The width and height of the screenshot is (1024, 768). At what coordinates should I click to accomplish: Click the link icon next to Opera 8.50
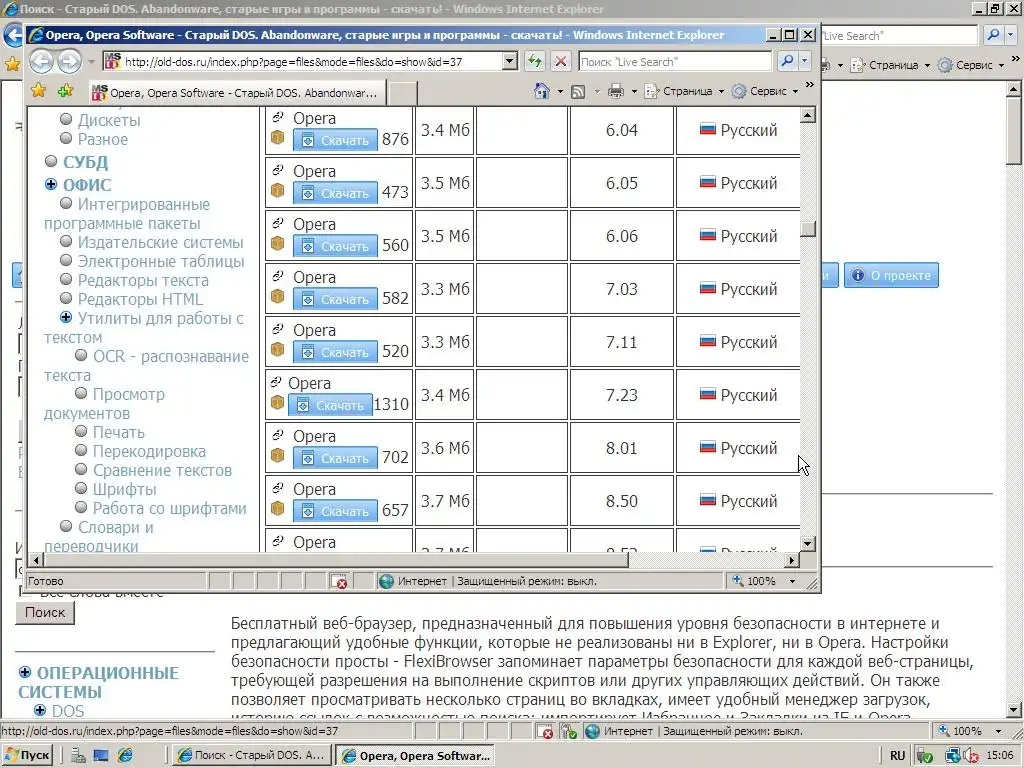[x=278, y=488]
